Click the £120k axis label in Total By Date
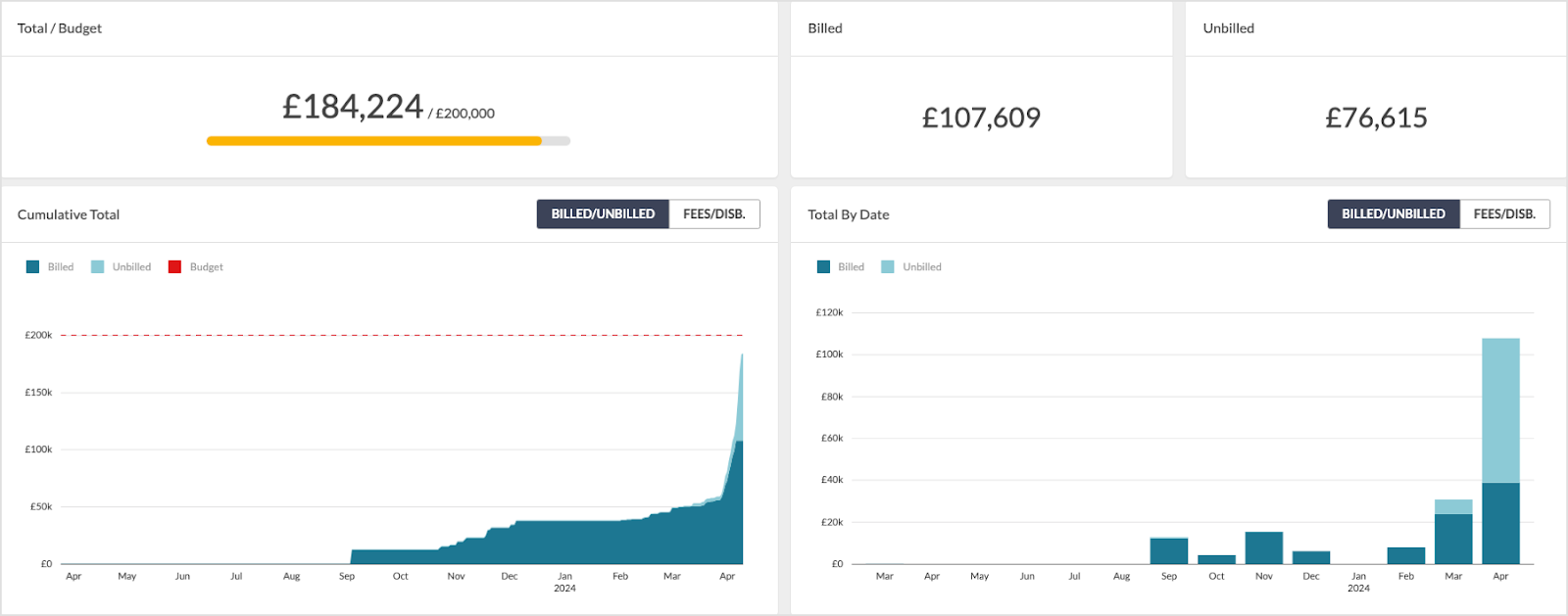This screenshot has height=616, width=1568. click(x=829, y=312)
